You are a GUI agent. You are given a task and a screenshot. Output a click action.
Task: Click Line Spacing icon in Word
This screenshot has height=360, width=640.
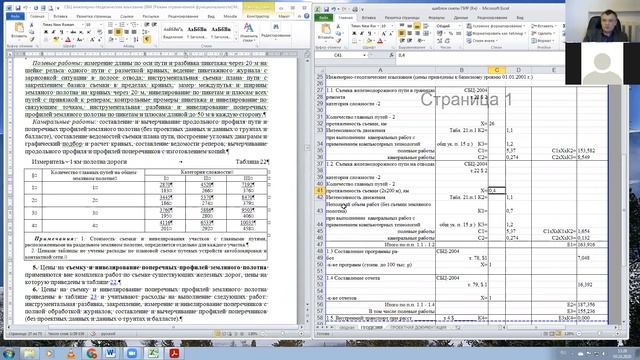[146, 32]
